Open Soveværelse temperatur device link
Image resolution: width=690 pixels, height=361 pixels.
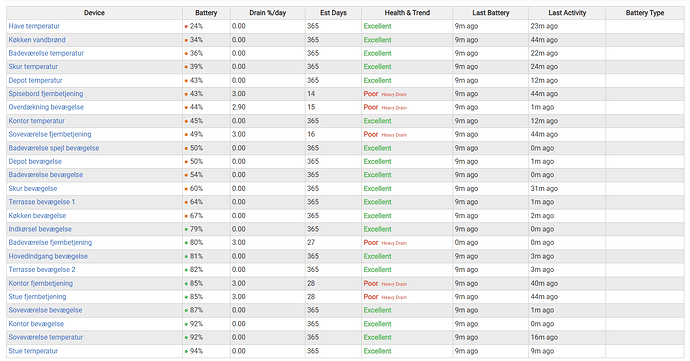pyautogui.click(x=45, y=337)
